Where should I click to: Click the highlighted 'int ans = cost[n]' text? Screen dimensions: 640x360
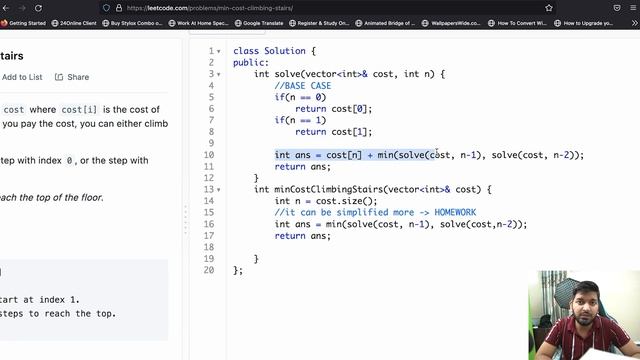(x=318, y=155)
